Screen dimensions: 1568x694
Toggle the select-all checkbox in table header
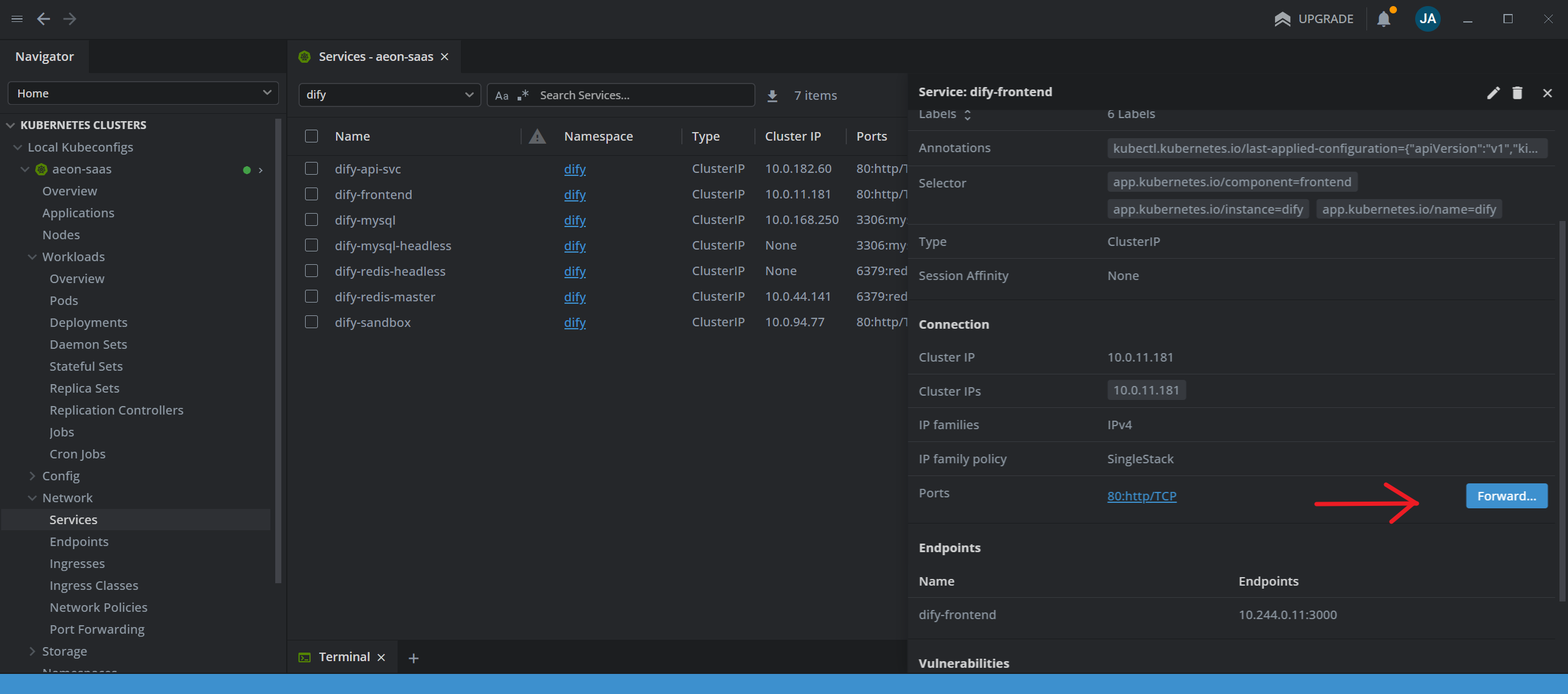click(x=311, y=136)
